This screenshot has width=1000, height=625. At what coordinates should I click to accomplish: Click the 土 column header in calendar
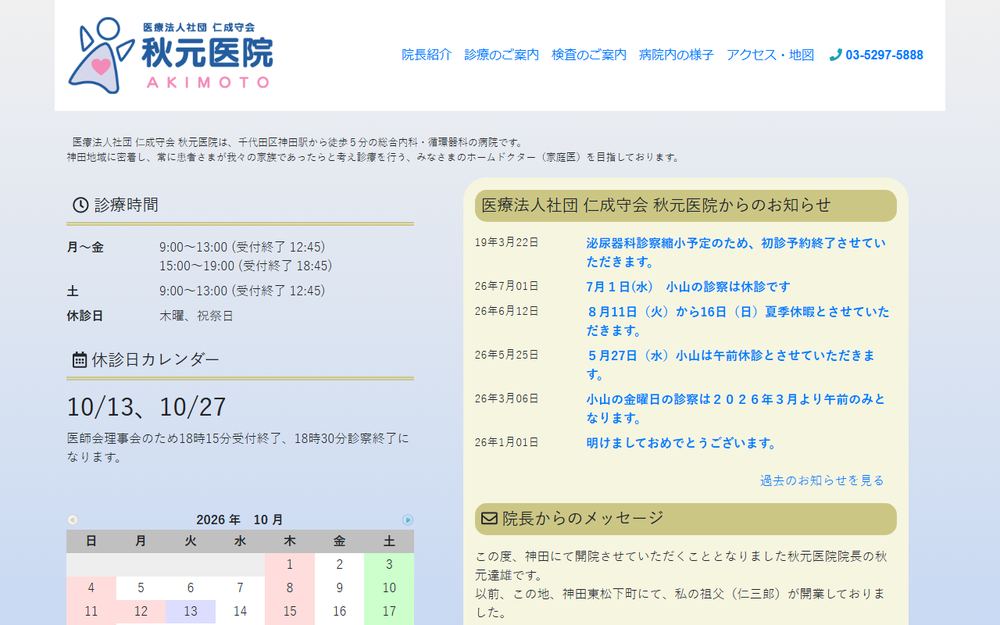coord(389,541)
